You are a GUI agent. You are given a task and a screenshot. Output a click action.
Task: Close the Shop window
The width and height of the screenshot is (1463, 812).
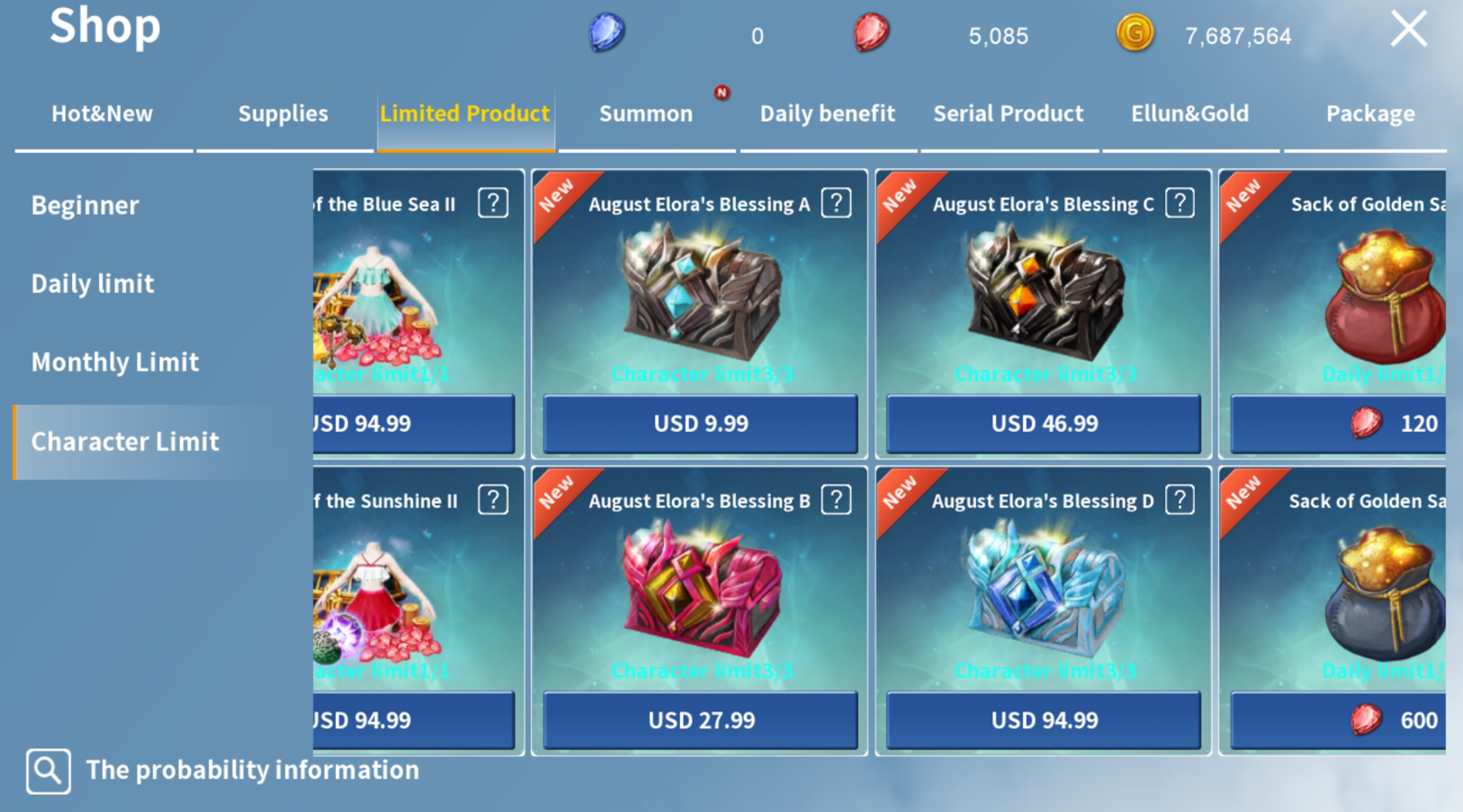coord(1408,29)
